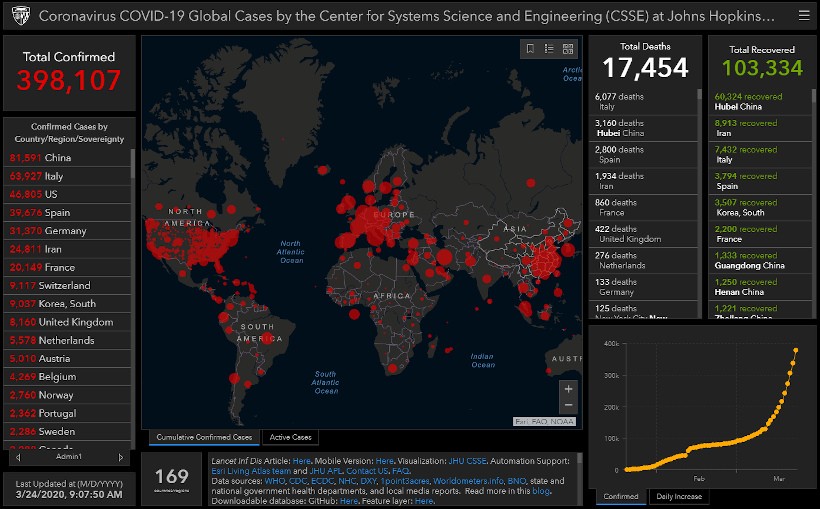
Task: Open the WHO data source link
Action: click(275, 481)
